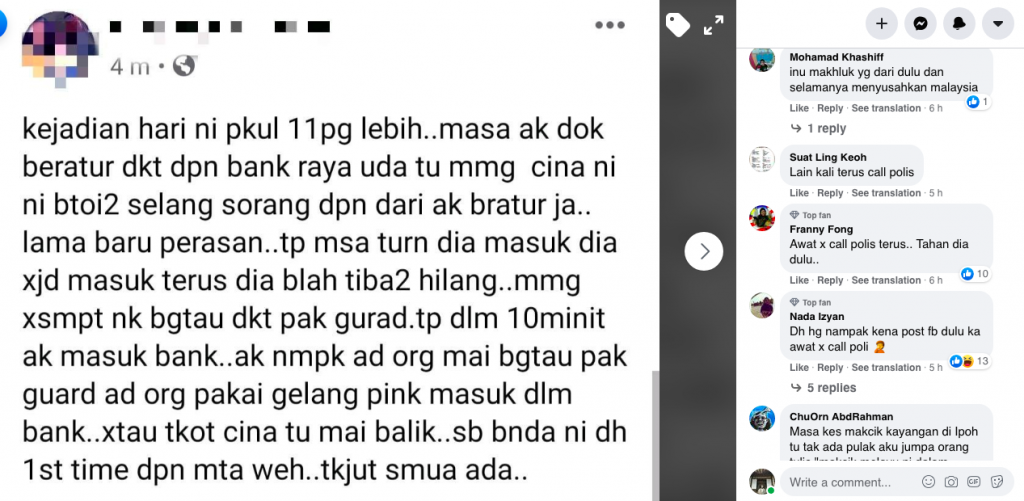The image size is (1024, 501).
Task: Open the account dropdown arrow menu
Action: click(x=998, y=24)
